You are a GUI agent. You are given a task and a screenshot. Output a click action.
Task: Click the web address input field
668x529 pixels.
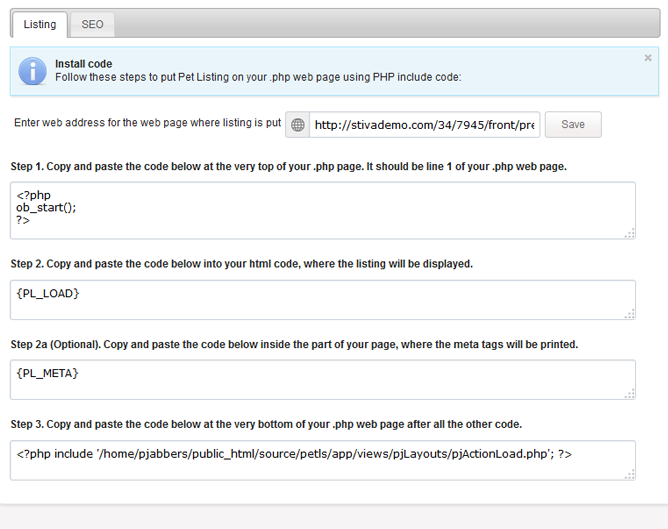pyautogui.click(x=424, y=125)
